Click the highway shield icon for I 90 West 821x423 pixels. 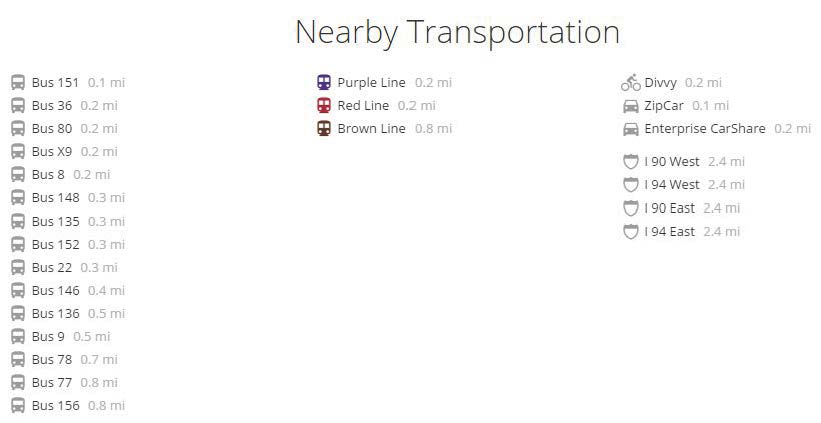point(630,161)
